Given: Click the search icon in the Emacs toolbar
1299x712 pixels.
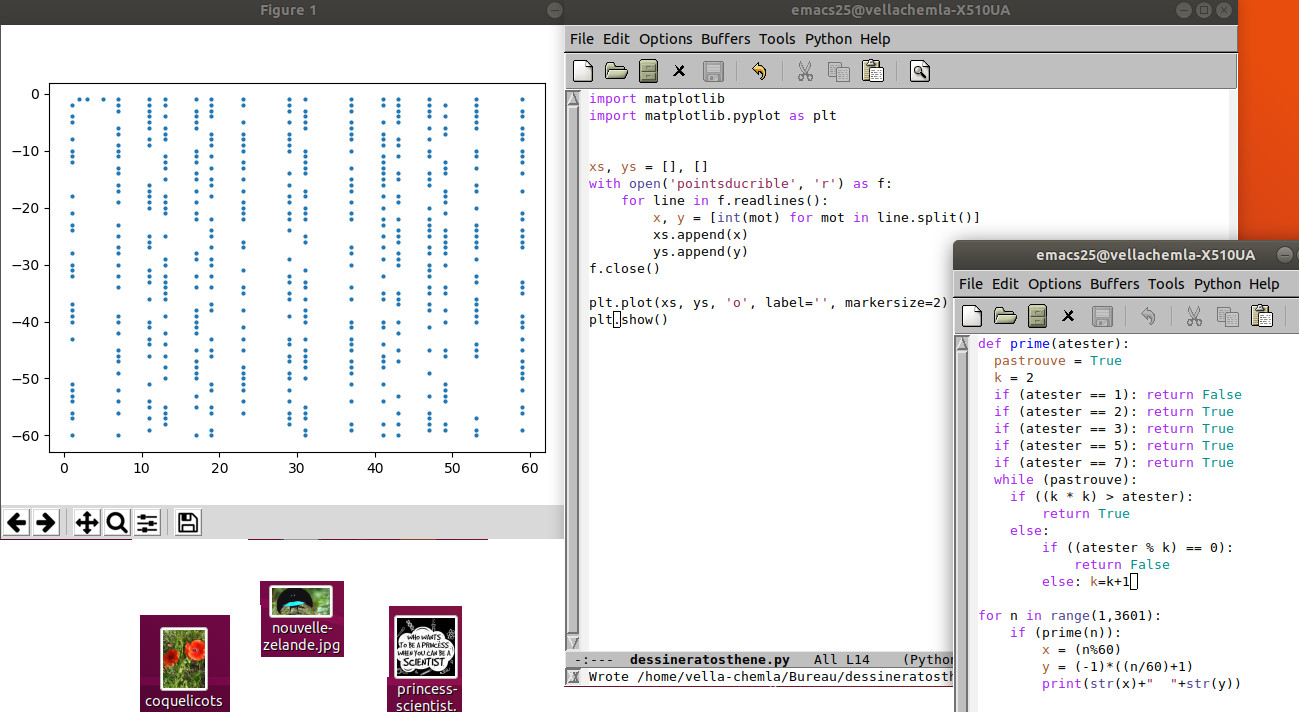Looking at the screenshot, I should pos(920,71).
